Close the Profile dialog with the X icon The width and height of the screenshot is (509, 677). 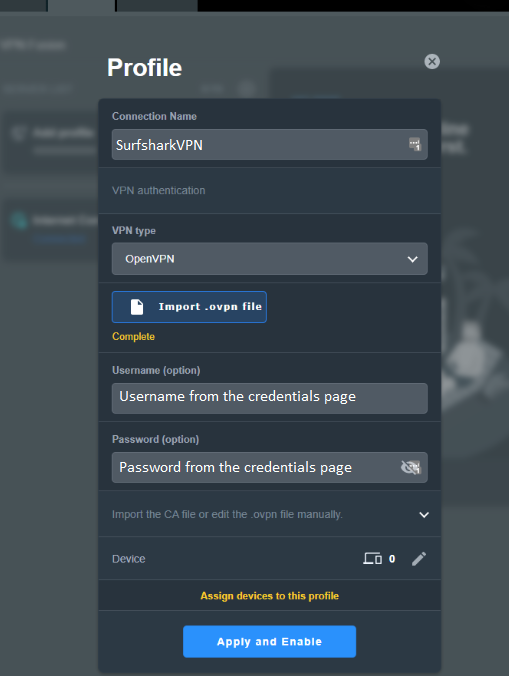coord(432,61)
